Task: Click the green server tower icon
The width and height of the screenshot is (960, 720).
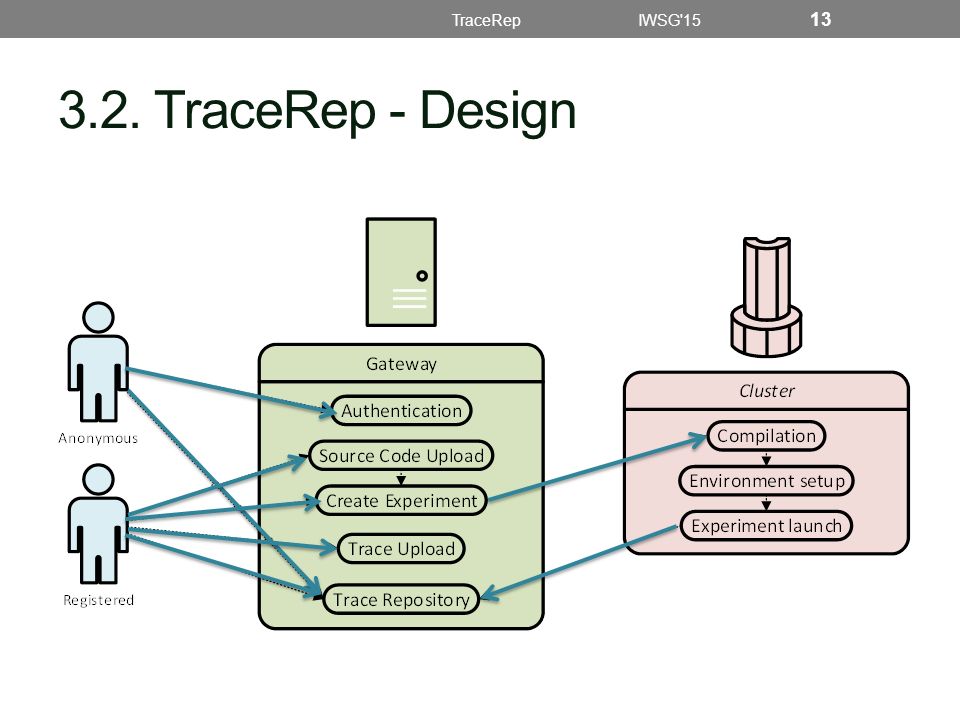Action: [x=401, y=272]
